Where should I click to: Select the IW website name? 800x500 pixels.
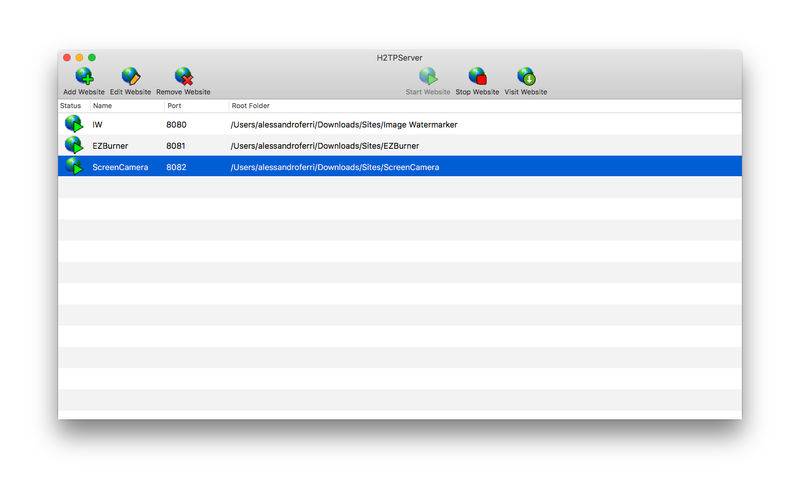[x=97, y=124]
